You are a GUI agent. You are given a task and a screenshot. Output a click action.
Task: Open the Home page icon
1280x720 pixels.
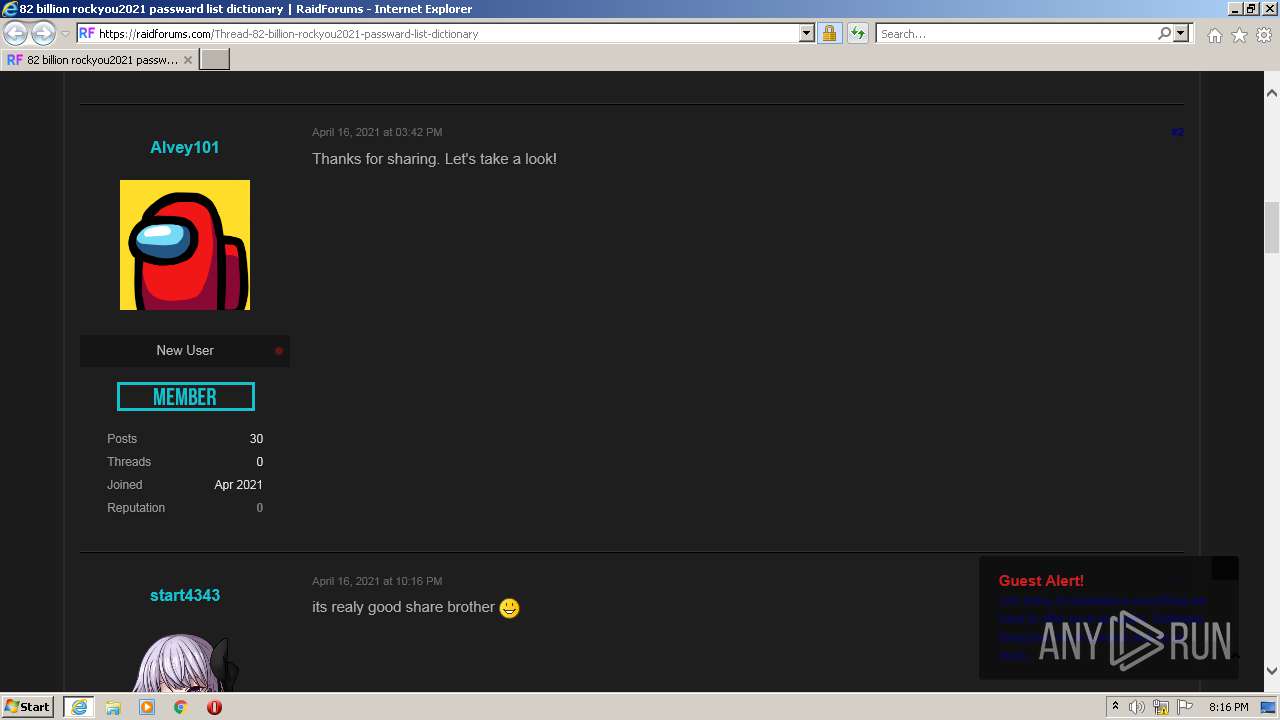(x=1214, y=35)
